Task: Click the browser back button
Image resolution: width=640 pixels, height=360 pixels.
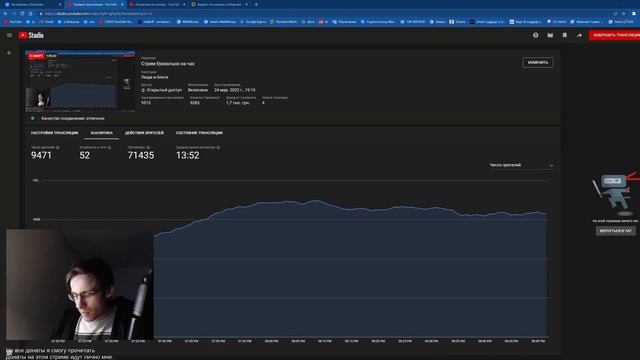Action: point(6,13)
